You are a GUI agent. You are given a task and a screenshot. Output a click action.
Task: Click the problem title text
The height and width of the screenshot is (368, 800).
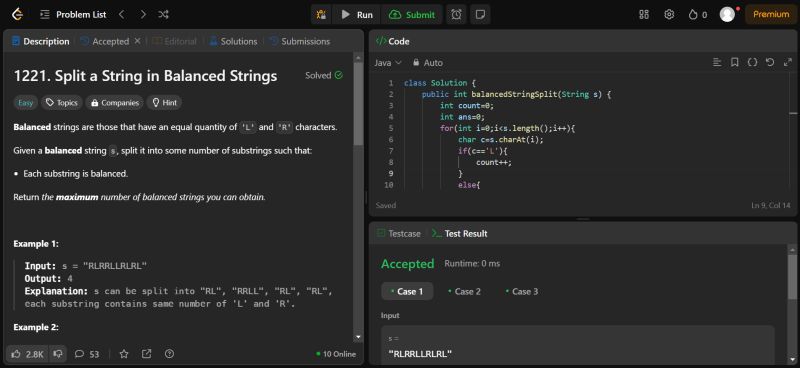(x=145, y=76)
